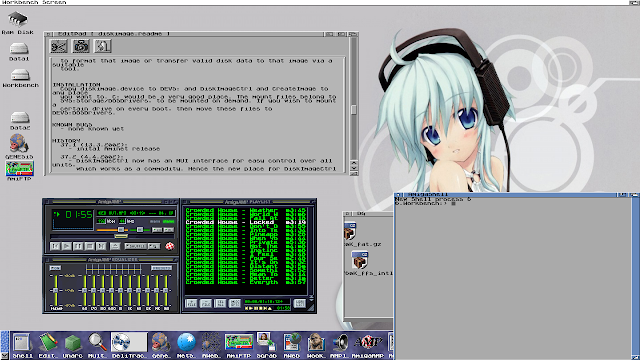Launch Shell from the dock
The width and height of the screenshot is (640, 360).
point(22,343)
